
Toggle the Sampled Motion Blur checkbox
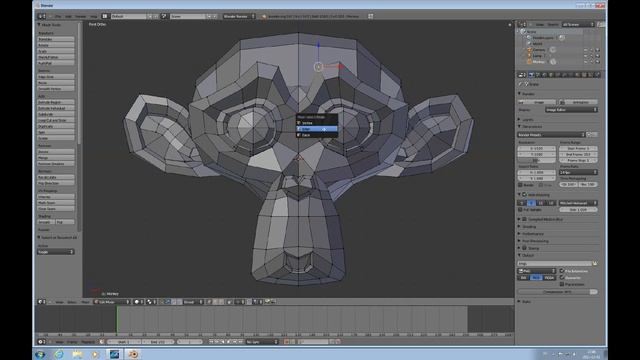(x=525, y=219)
